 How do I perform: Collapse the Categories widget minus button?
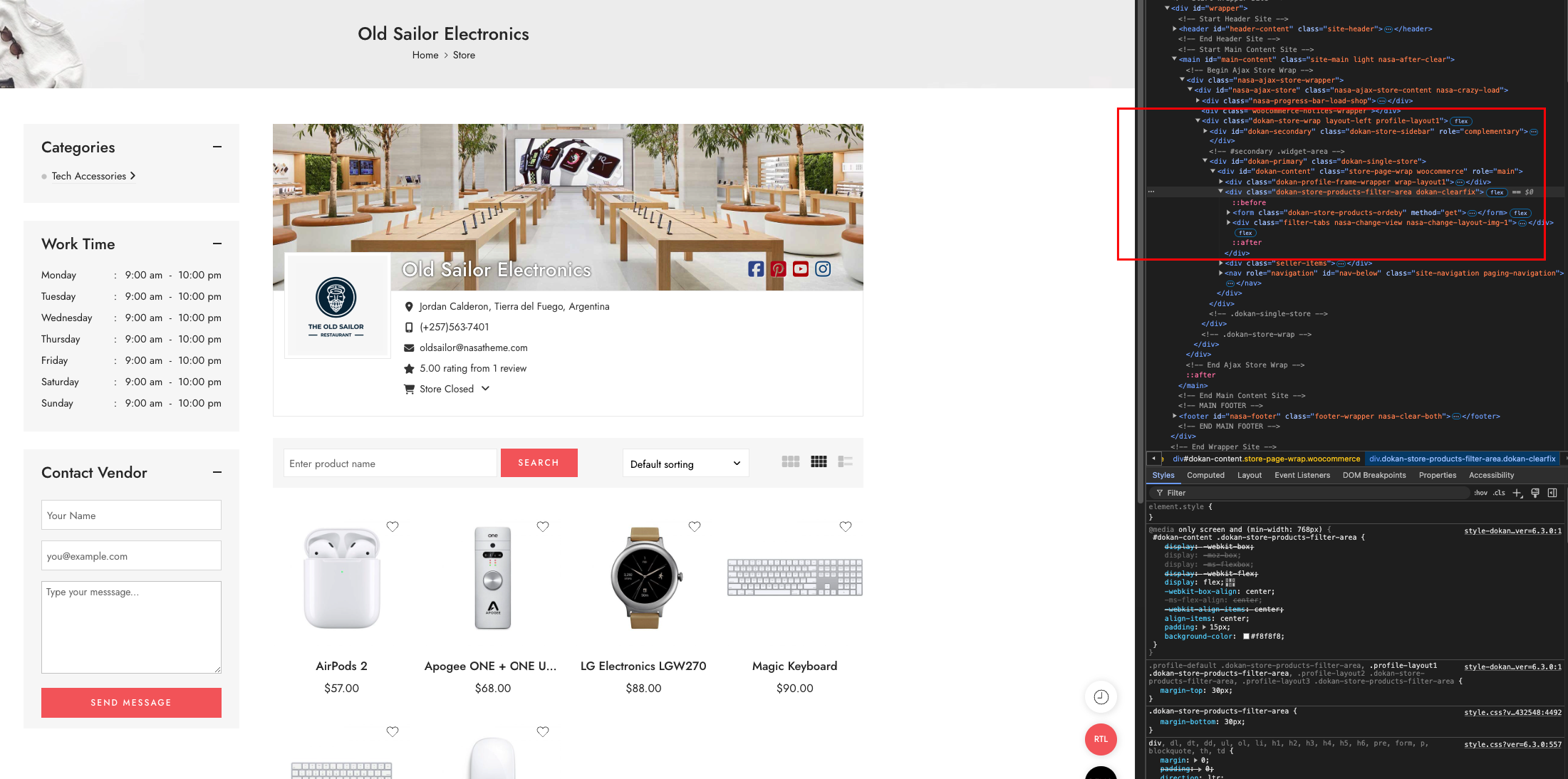(x=217, y=147)
